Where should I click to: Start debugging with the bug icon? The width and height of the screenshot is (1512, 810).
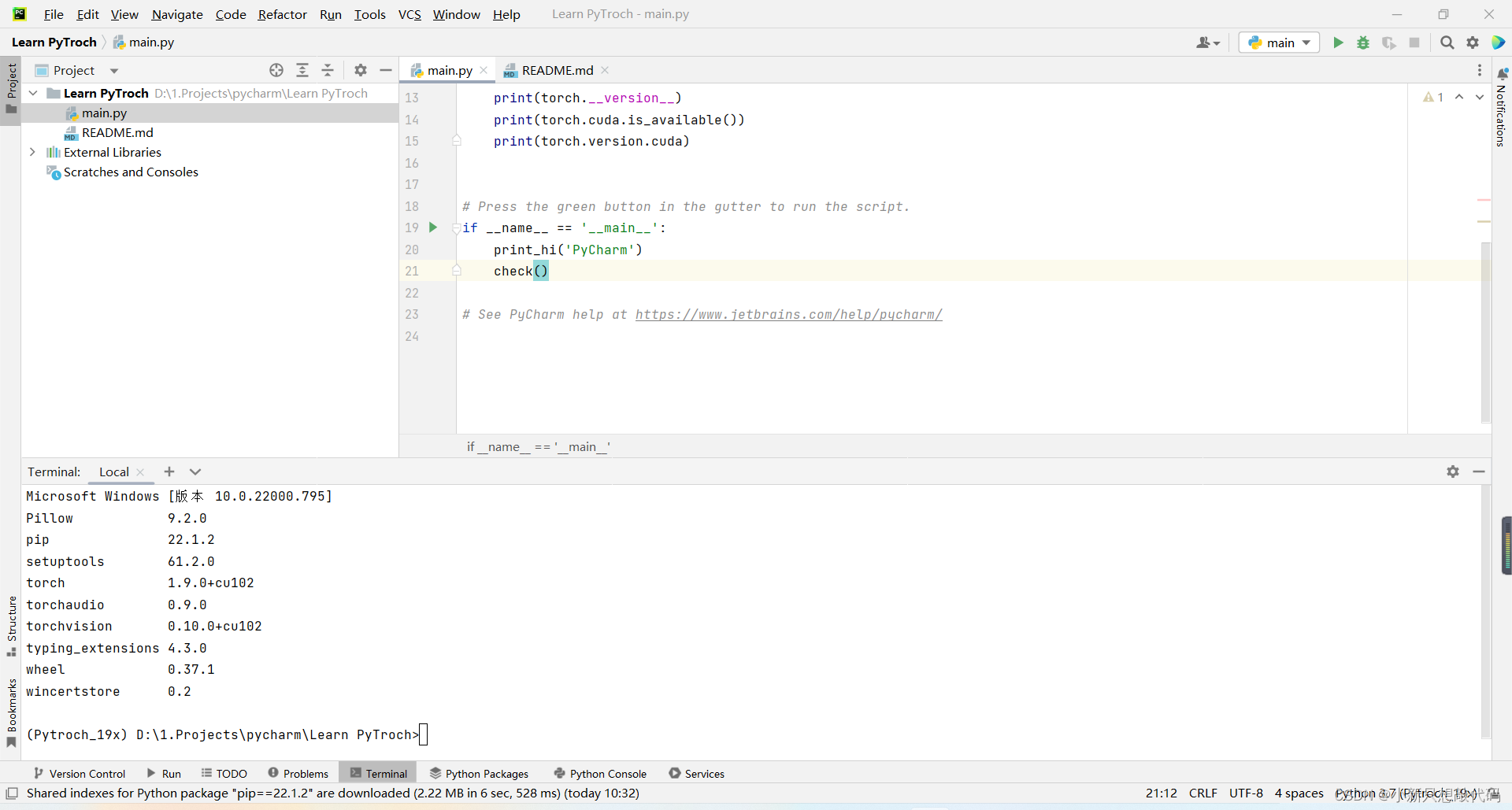click(1363, 43)
